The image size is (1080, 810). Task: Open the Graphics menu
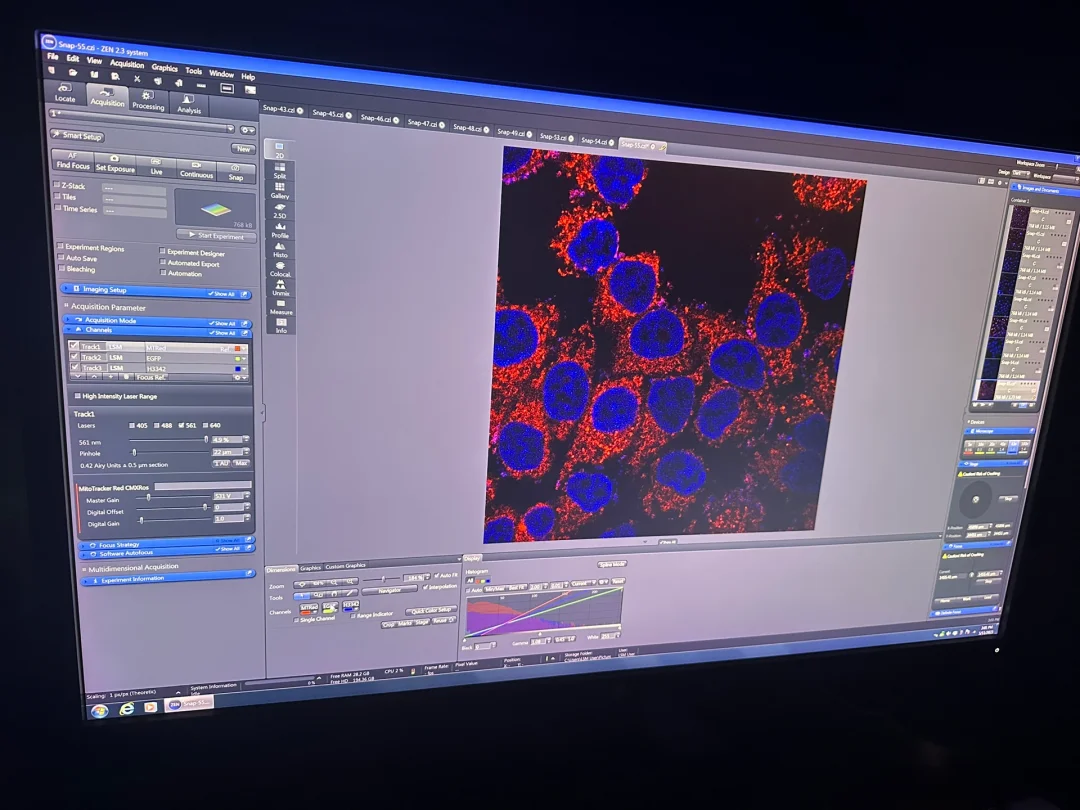165,68
